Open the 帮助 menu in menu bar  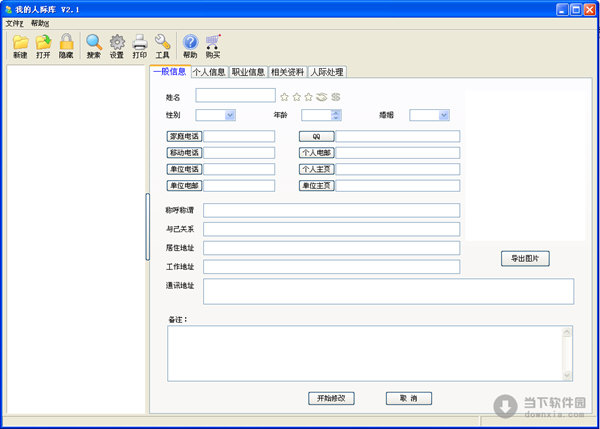click(40, 23)
